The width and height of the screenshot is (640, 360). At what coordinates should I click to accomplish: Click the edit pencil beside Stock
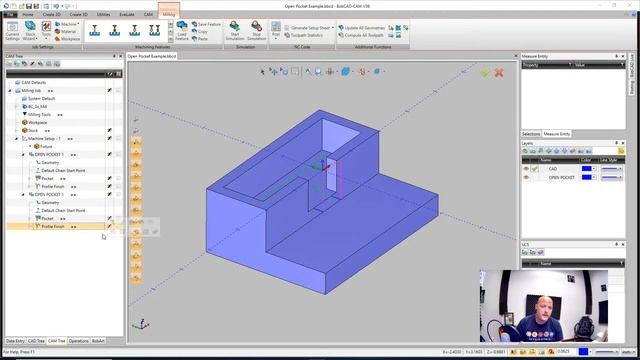coord(109,130)
